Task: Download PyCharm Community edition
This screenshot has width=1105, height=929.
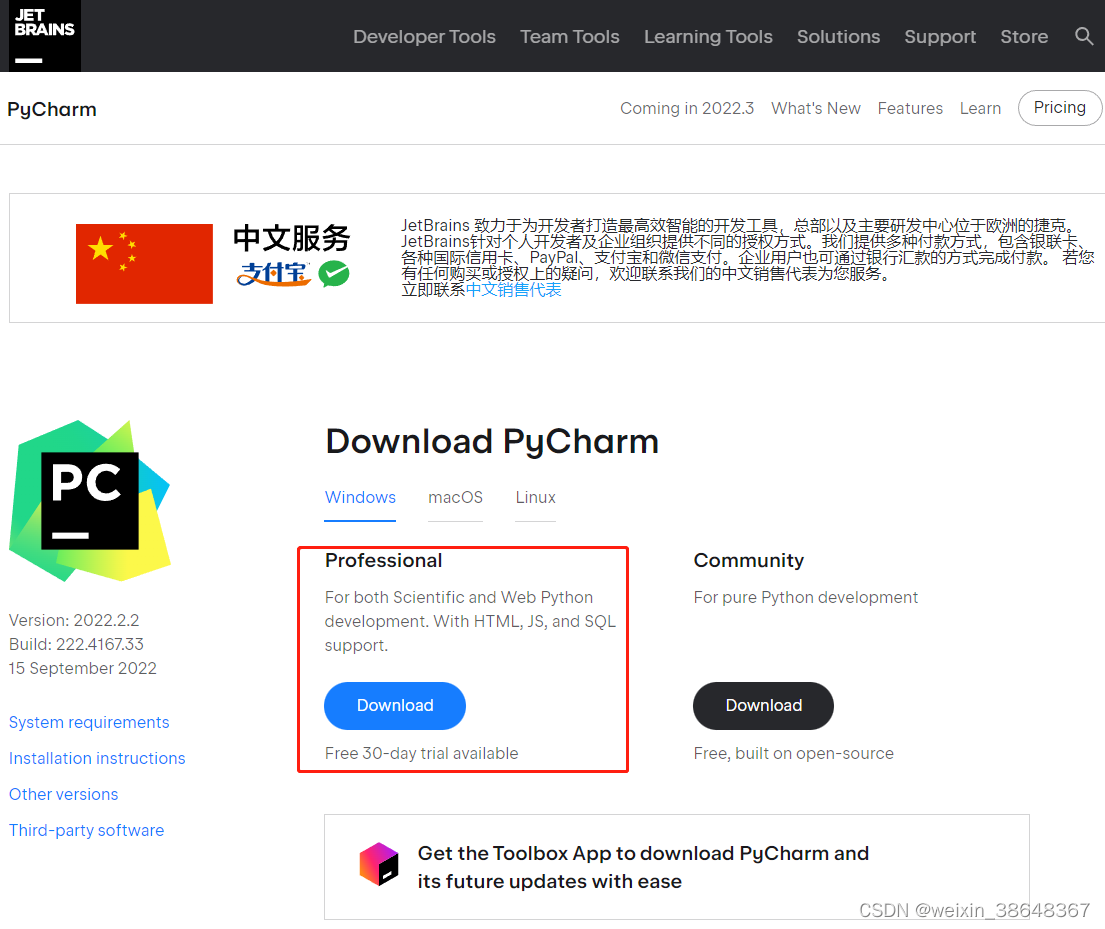Action: point(763,706)
